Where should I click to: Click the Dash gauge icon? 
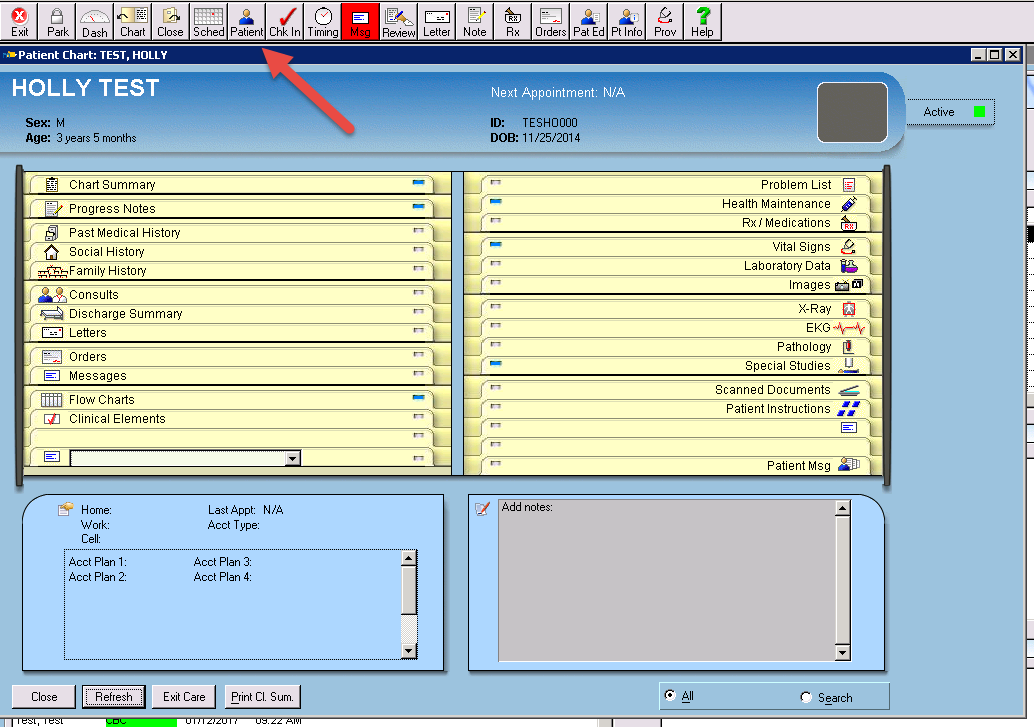click(95, 21)
